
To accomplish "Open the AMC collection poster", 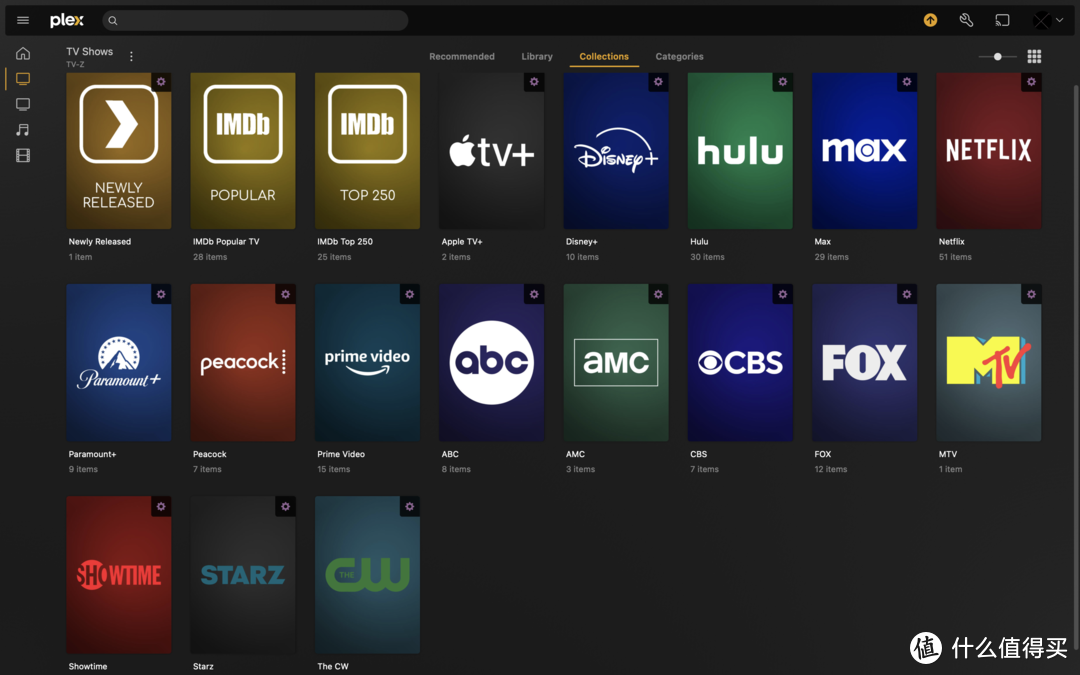I will coord(616,362).
